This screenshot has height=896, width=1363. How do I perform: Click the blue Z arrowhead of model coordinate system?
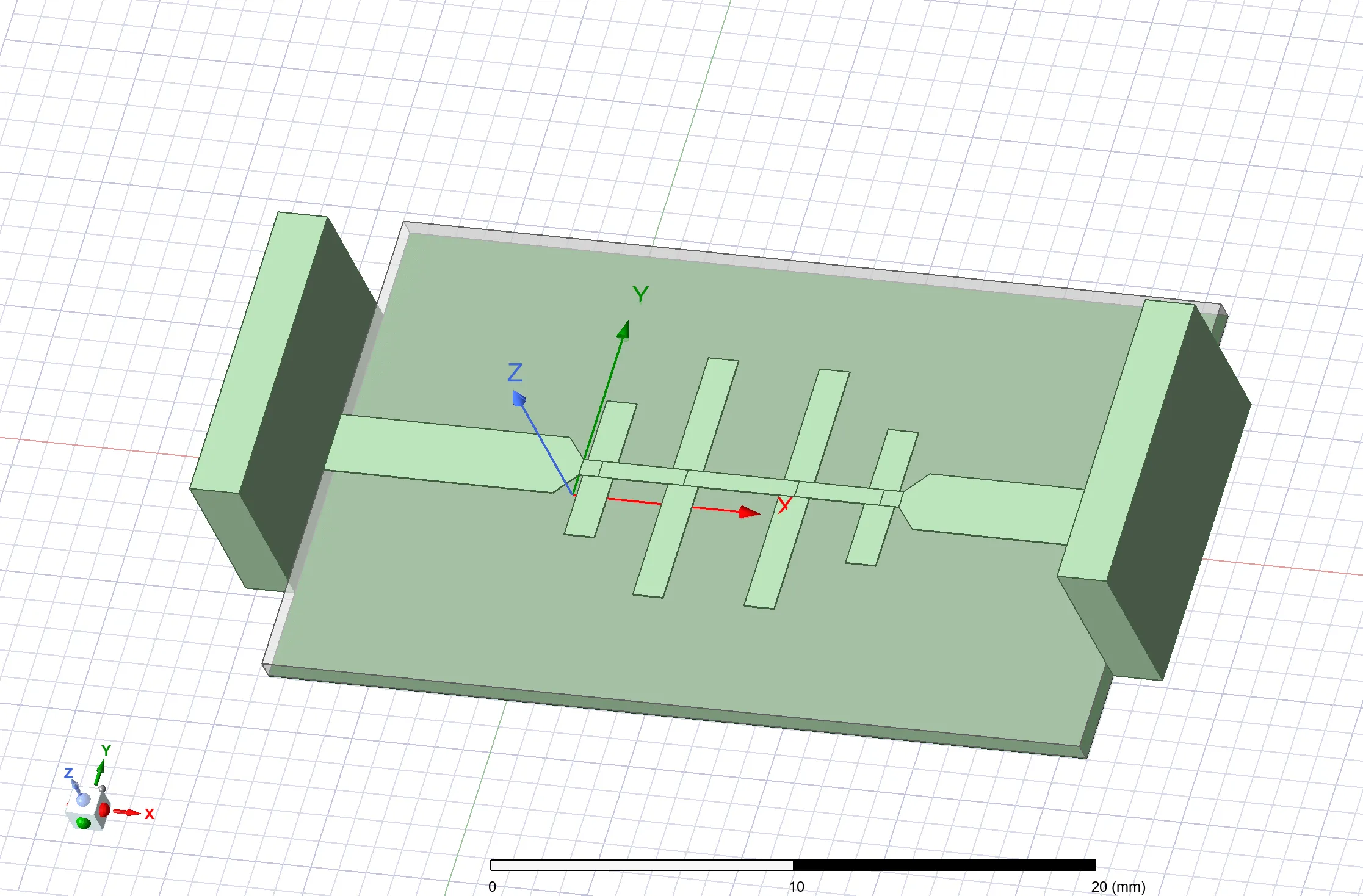(519, 399)
